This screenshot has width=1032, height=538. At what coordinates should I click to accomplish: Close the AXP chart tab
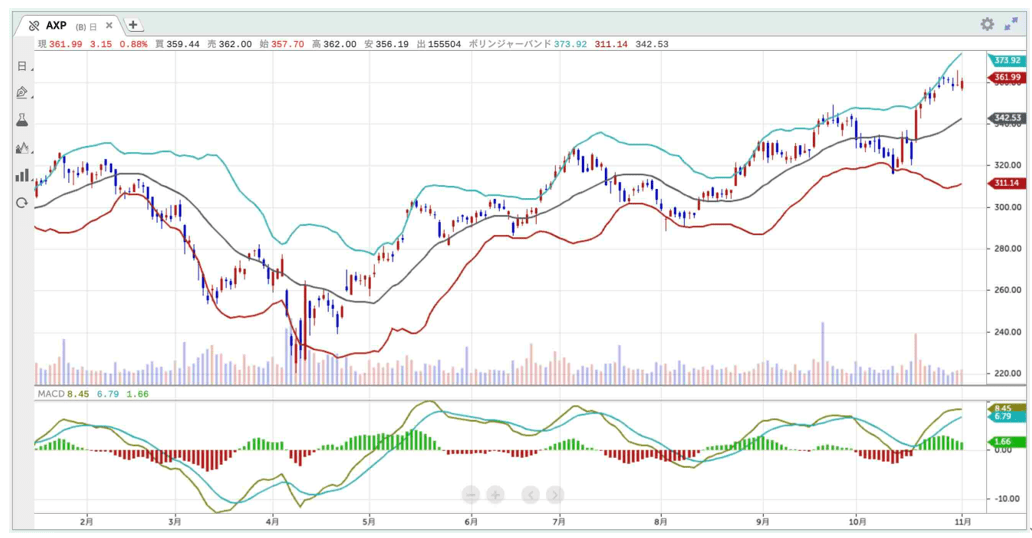(x=109, y=26)
